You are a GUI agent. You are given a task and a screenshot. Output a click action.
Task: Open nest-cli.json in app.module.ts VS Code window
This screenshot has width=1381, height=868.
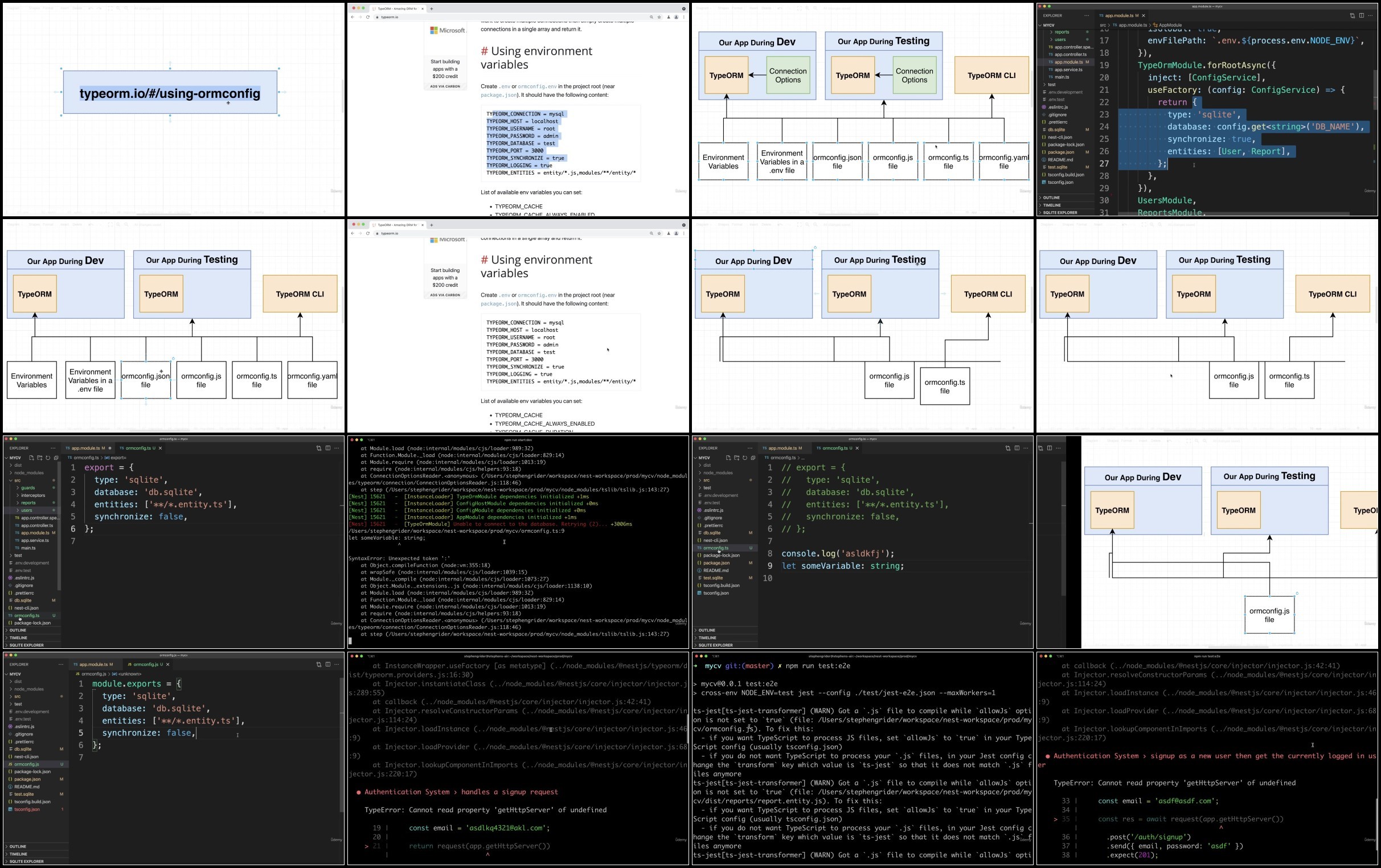(1059, 137)
